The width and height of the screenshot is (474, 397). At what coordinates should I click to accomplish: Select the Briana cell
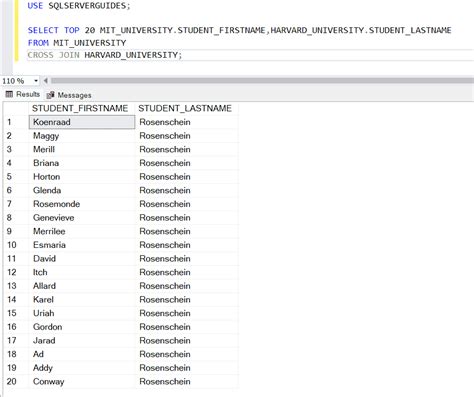click(82, 163)
